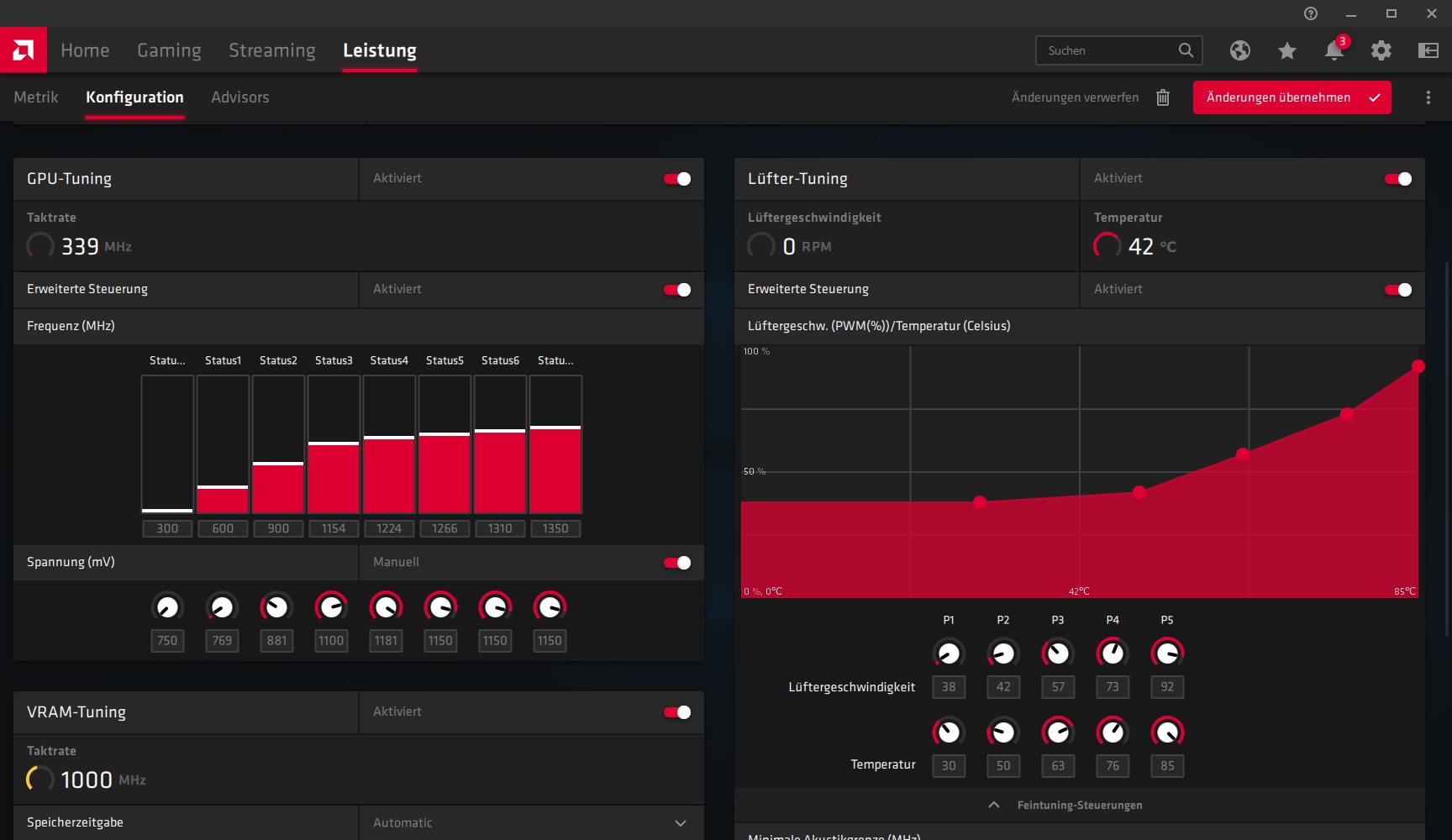The width and height of the screenshot is (1452, 840).
Task: Click the GPU Taktrate gauge icon
Action: tap(40, 245)
